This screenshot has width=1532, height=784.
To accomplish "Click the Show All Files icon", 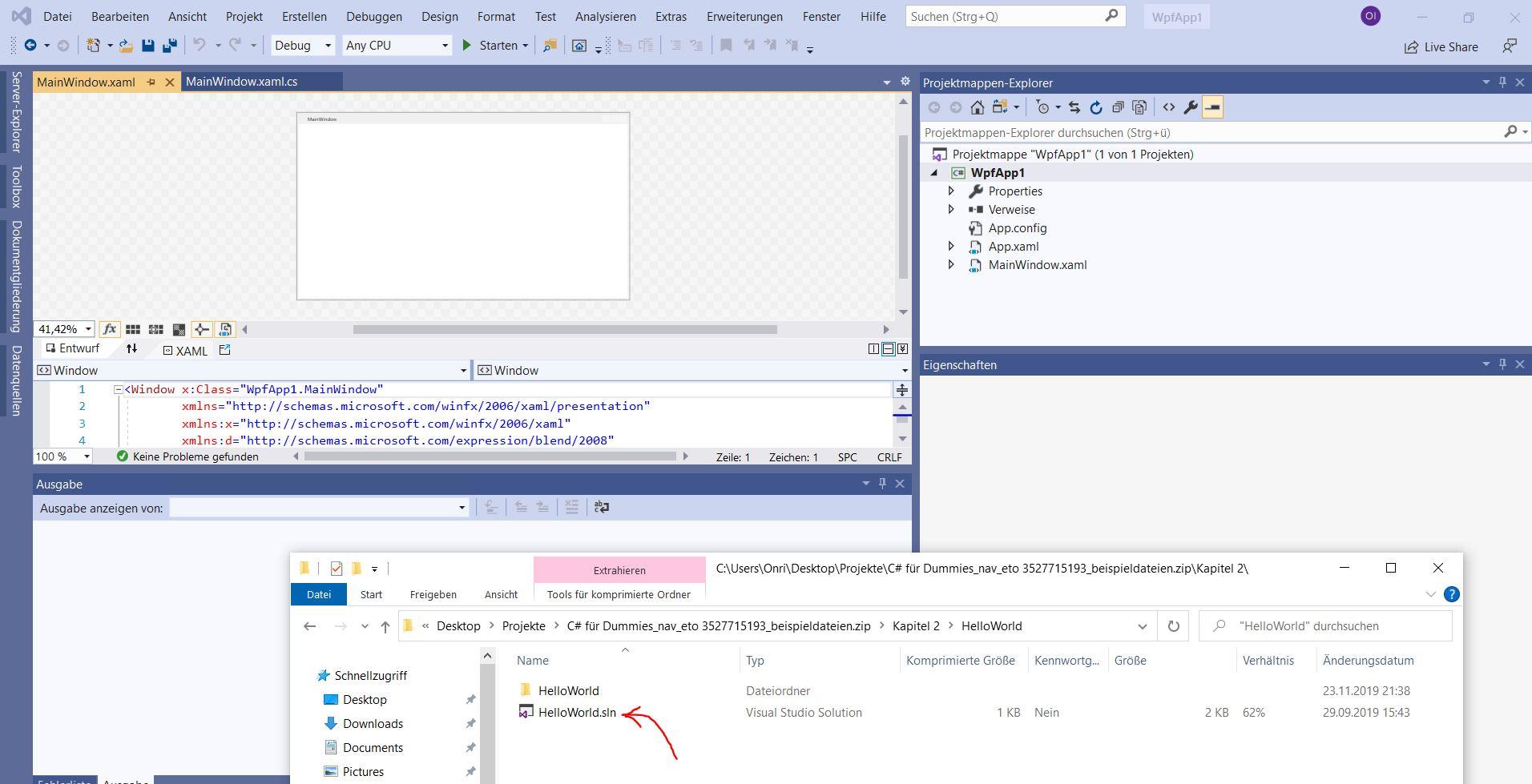I will [1139, 107].
